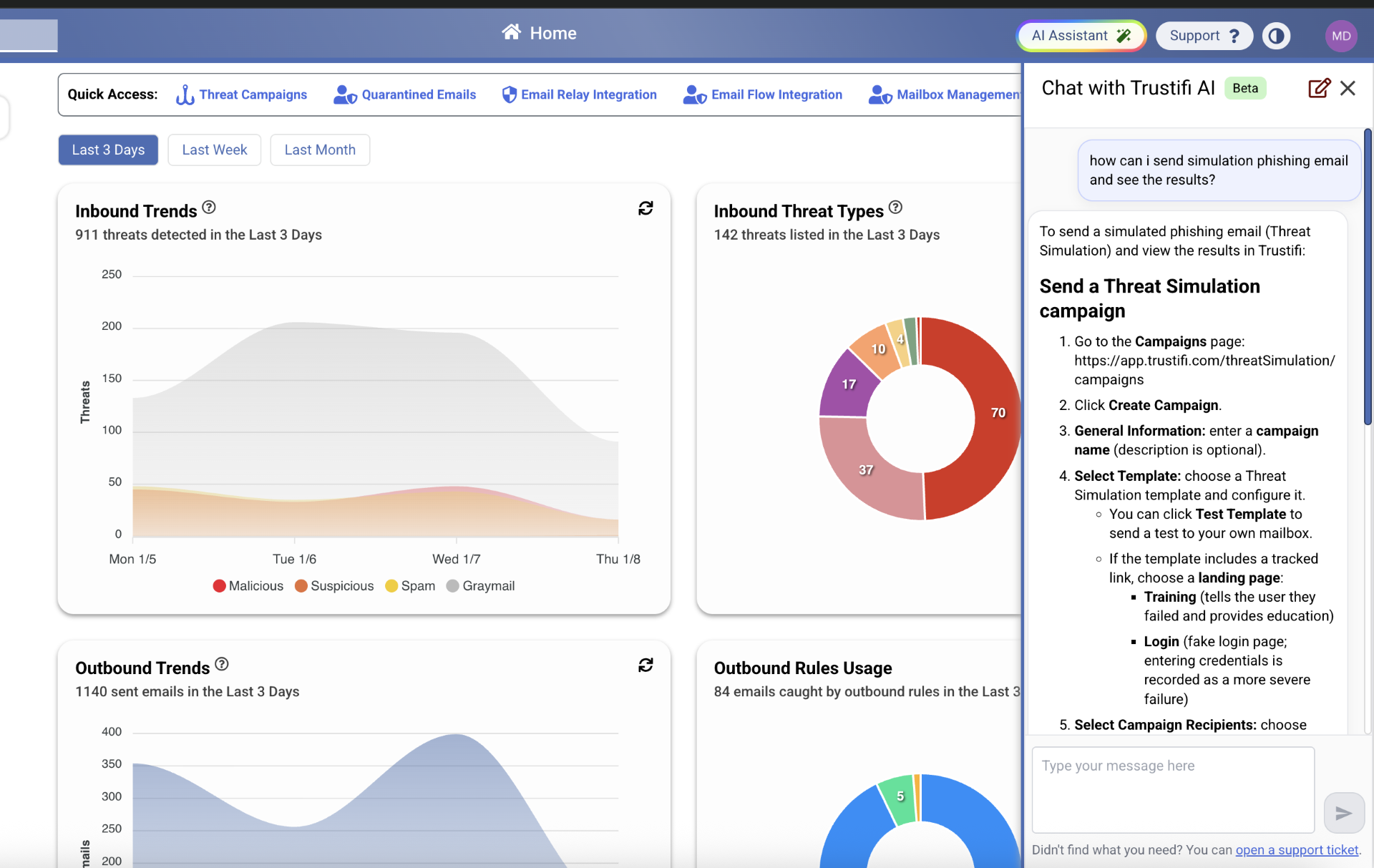Open the Mailbox Management icon

[879, 94]
